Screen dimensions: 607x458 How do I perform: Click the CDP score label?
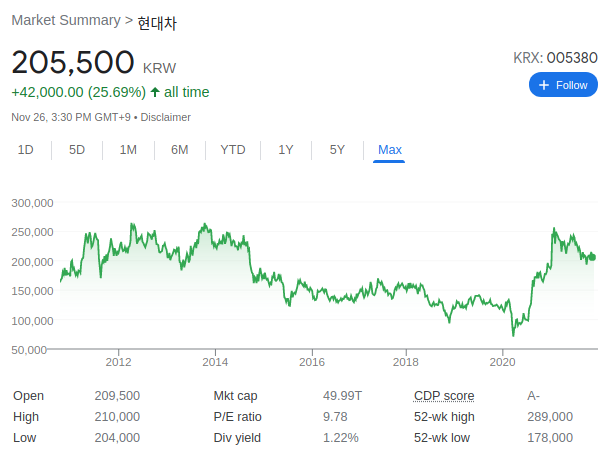pyautogui.click(x=444, y=396)
